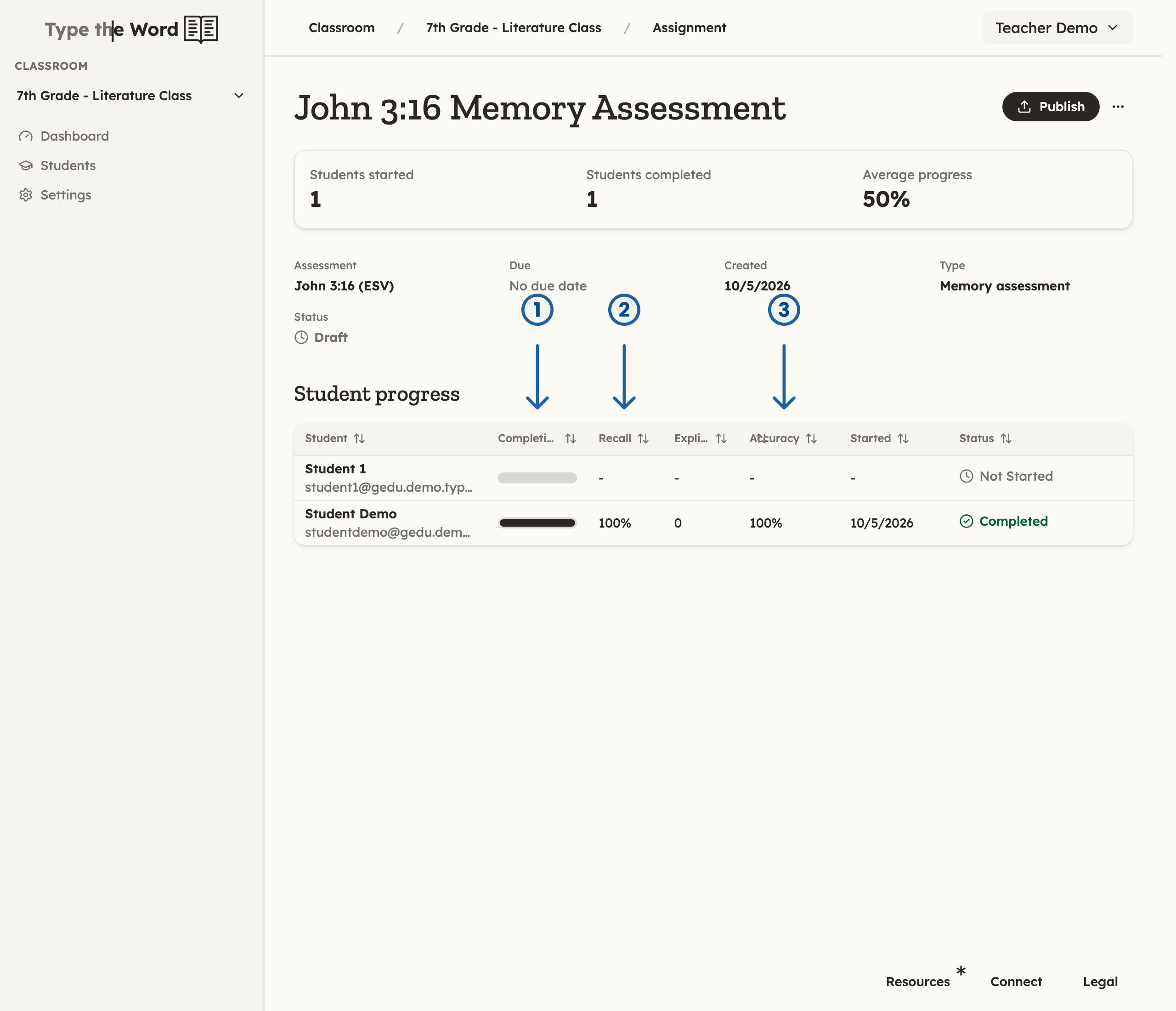Sort by Started column arrows icon
Image resolution: width=1176 pixels, height=1011 pixels.
point(903,439)
